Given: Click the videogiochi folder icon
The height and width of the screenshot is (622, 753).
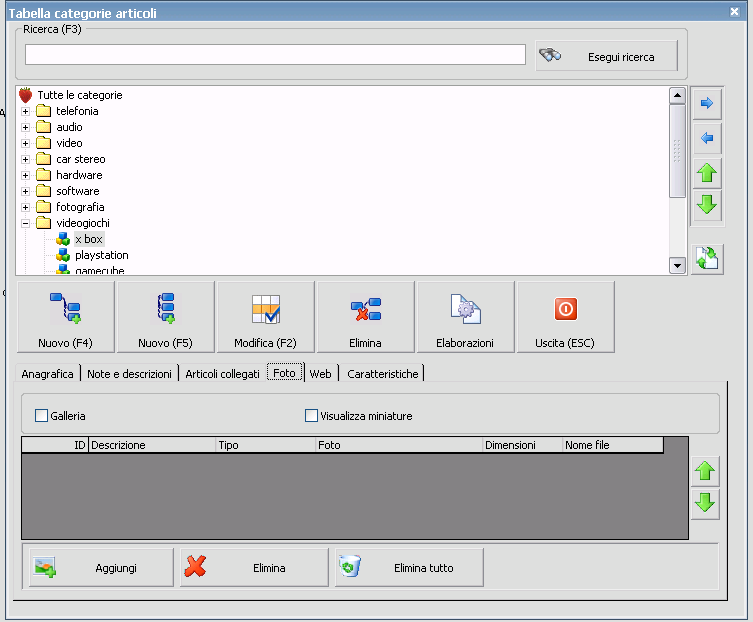Looking at the screenshot, I should (44, 223).
